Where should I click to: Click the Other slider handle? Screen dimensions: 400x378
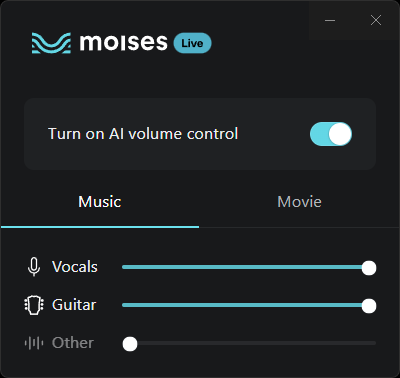[x=130, y=344]
